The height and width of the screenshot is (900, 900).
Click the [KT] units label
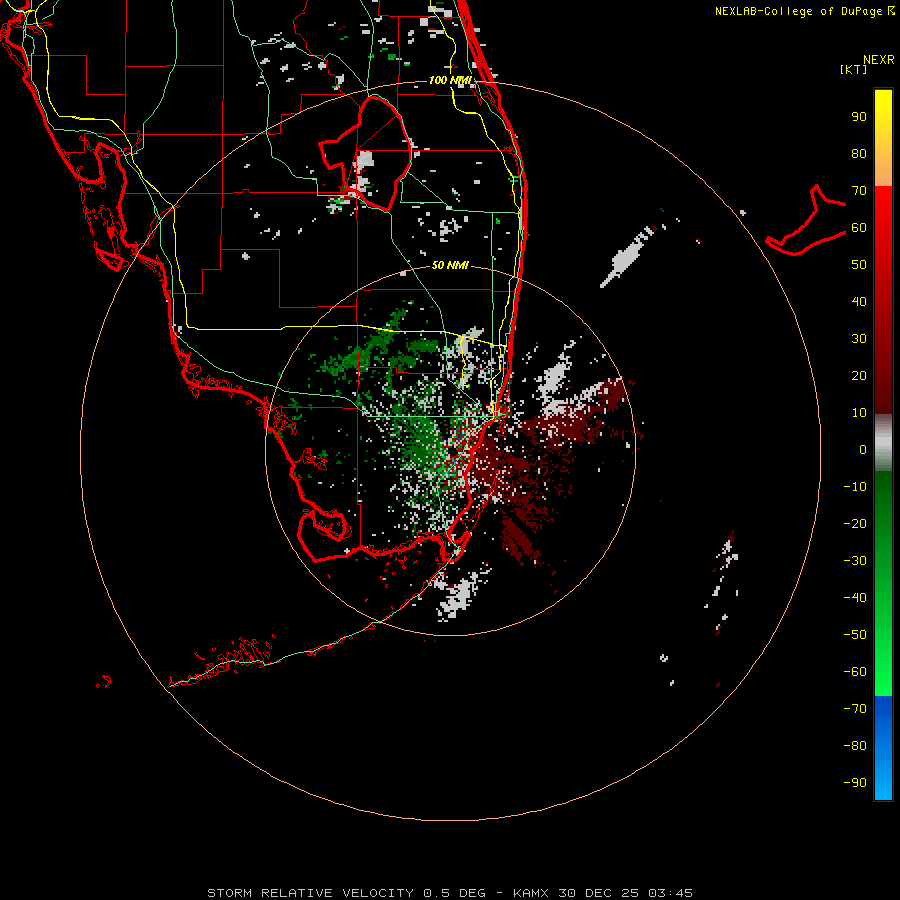pos(854,69)
